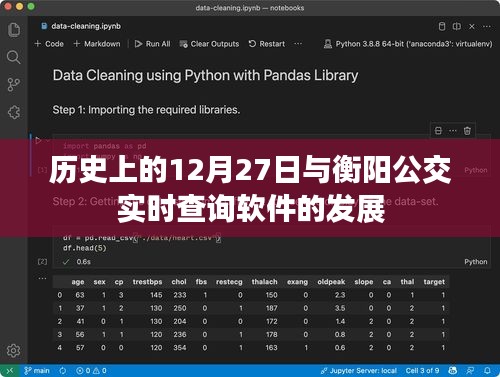The height and width of the screenshot is (377, 500).
Task: Delete cell using the trash icon
Action: (467, 131)
